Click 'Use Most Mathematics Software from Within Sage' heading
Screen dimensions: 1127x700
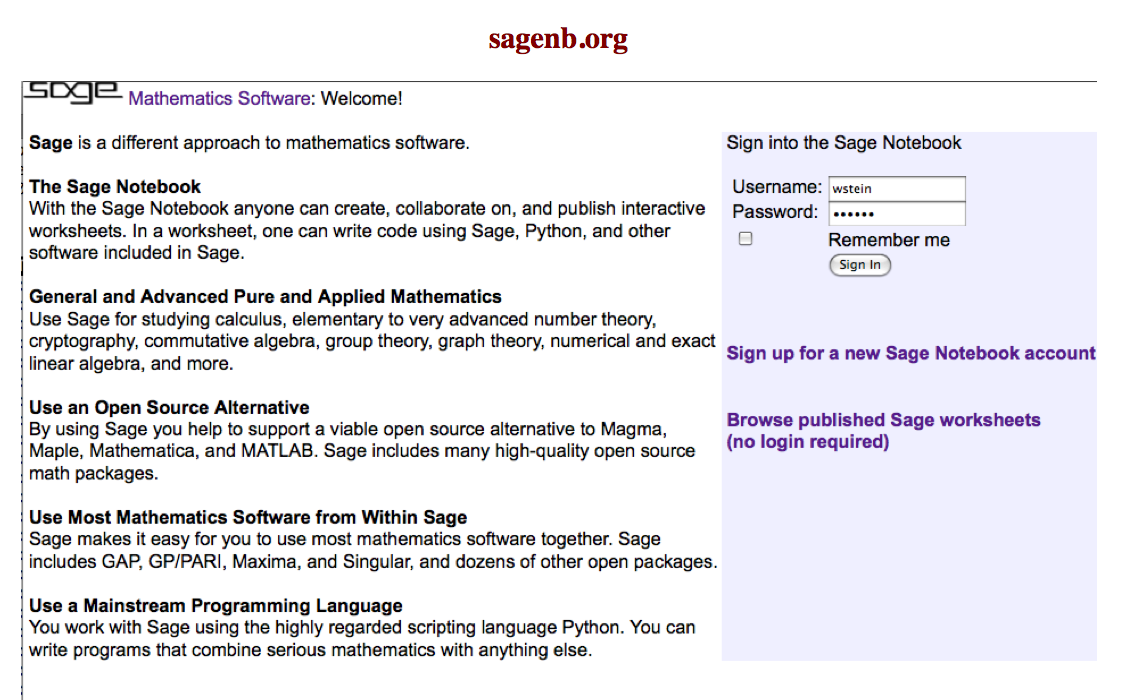[248, 517]
